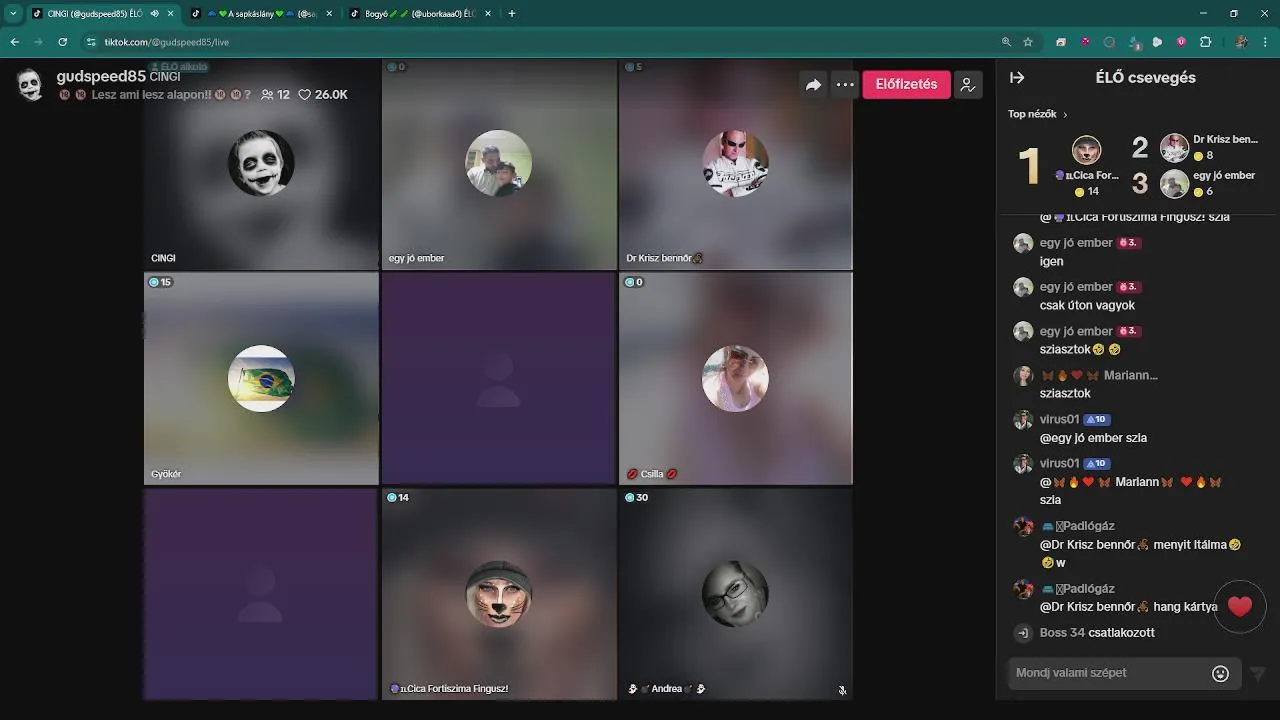Open the three-dot more options menu
Viewport: 1280px width, 720px height.
pos(845,85)
